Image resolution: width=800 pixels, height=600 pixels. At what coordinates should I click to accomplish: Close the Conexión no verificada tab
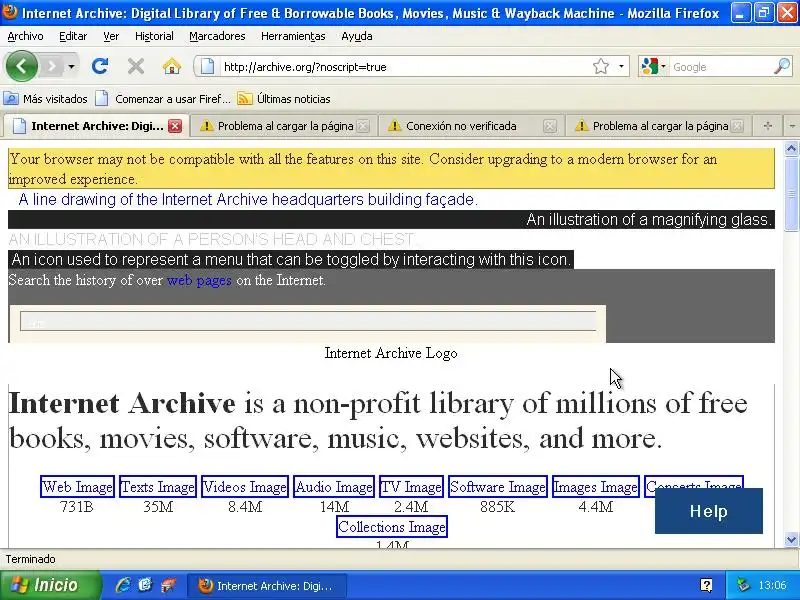point(549,126)
